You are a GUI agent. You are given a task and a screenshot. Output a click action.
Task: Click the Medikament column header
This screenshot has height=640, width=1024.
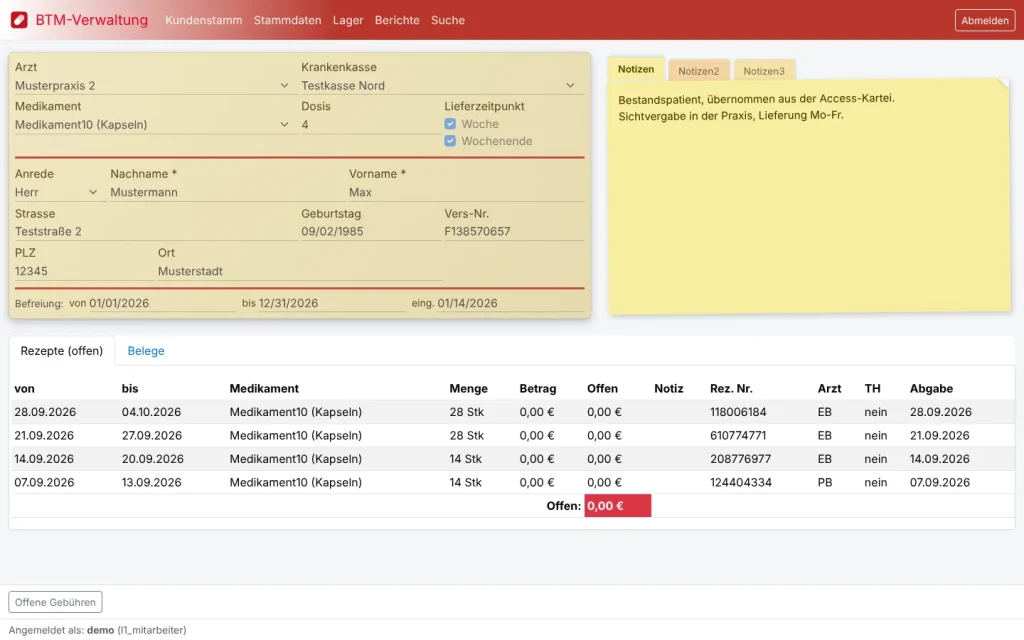pos(264,389)
